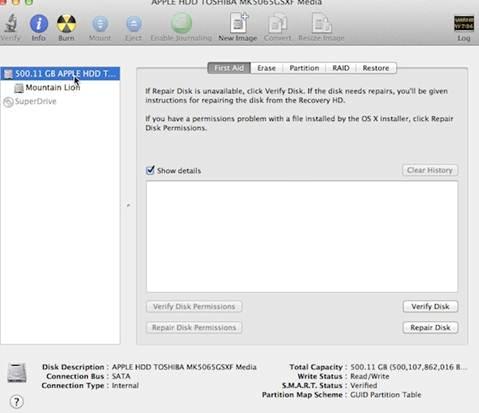Open the RAID tab
Screen dimensions: 479x413
(341, 68)
